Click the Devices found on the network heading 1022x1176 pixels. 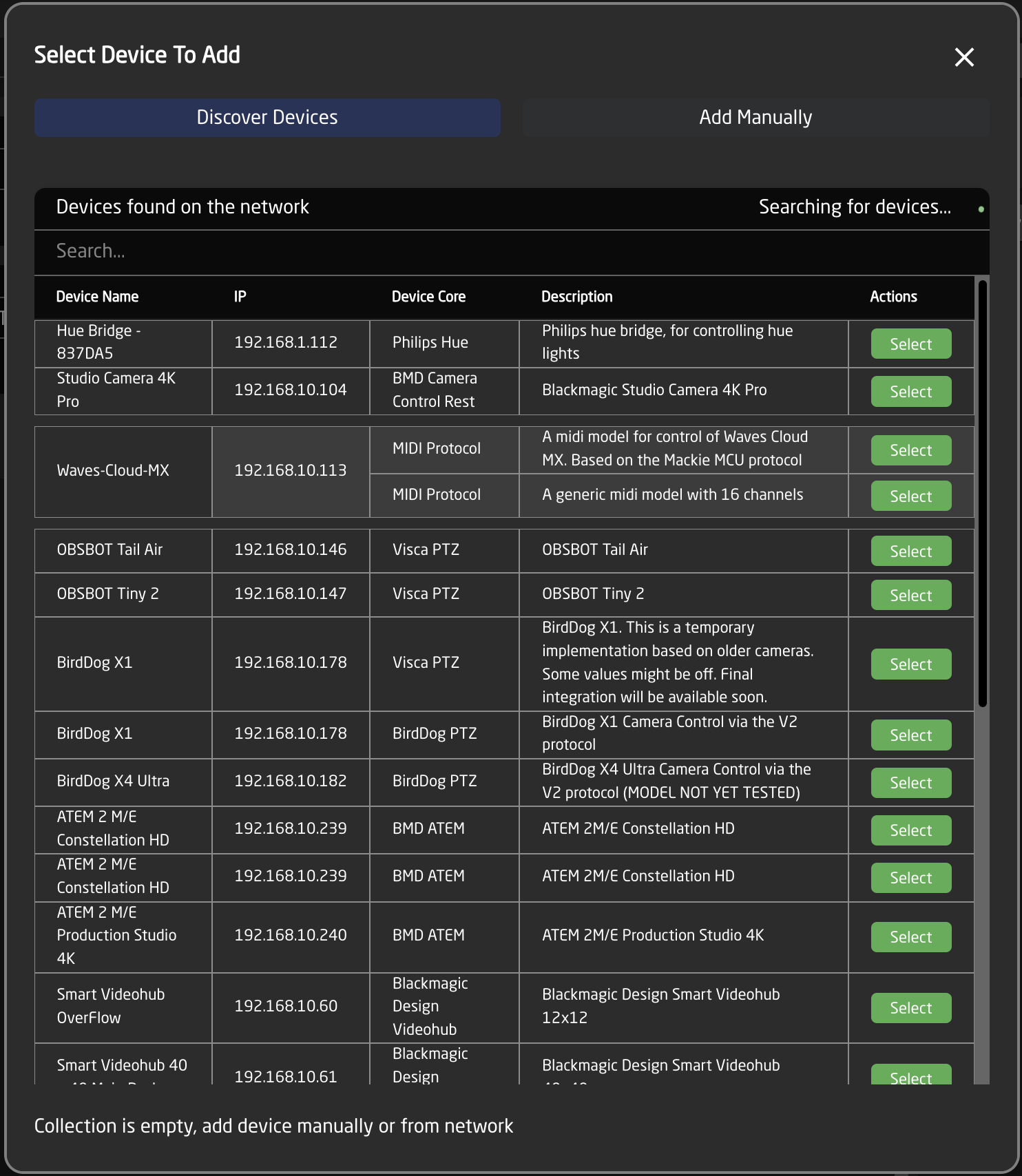pos(182,207)
